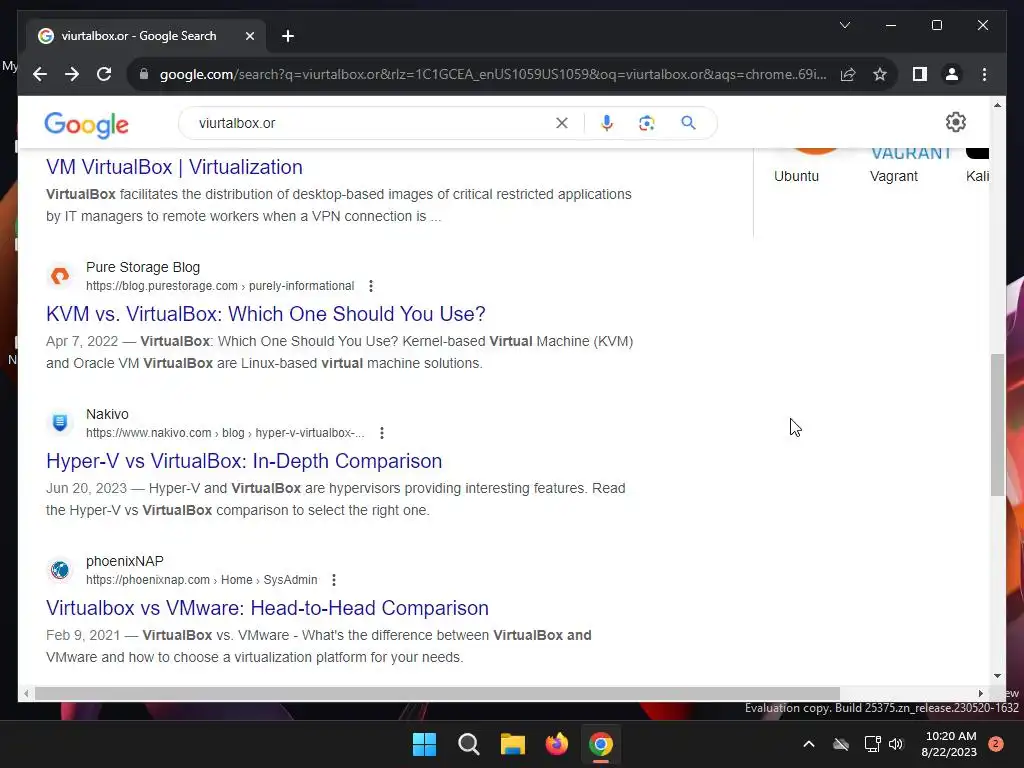This screenshot has width=1024, height=768.
Task: Open File Explorer from taskbar
Action: pyautogui.click(x=513, y=744)
